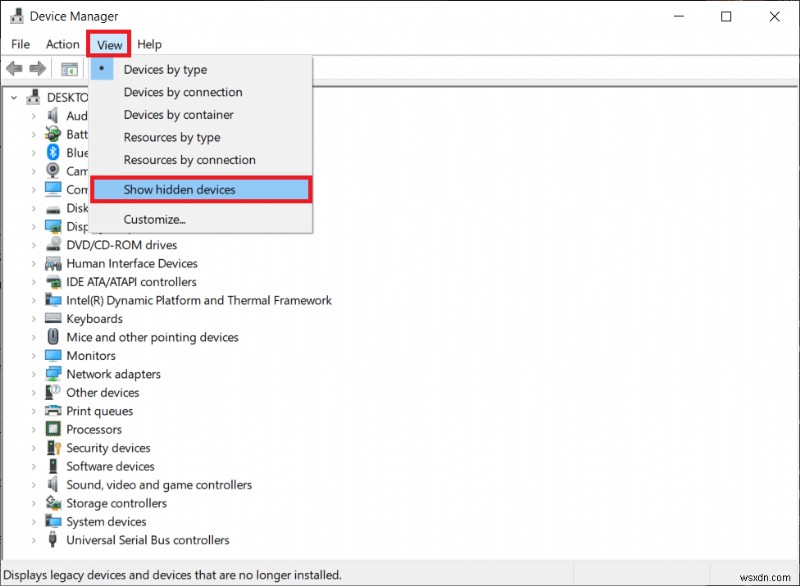800x586 pixels.
Task: Click the Back arrow toolbar icon
Action: (14, 68)
